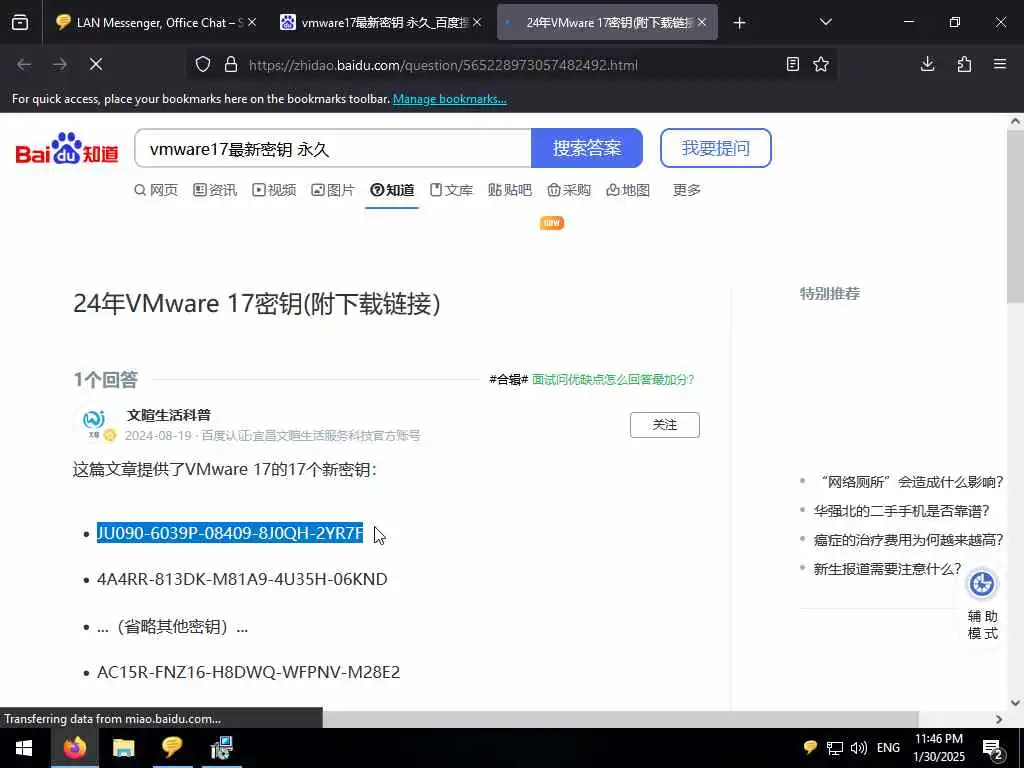Viewport: 1024px width, 768px height.
Task: Open the 地图 search category
Action: pos(628,190)
